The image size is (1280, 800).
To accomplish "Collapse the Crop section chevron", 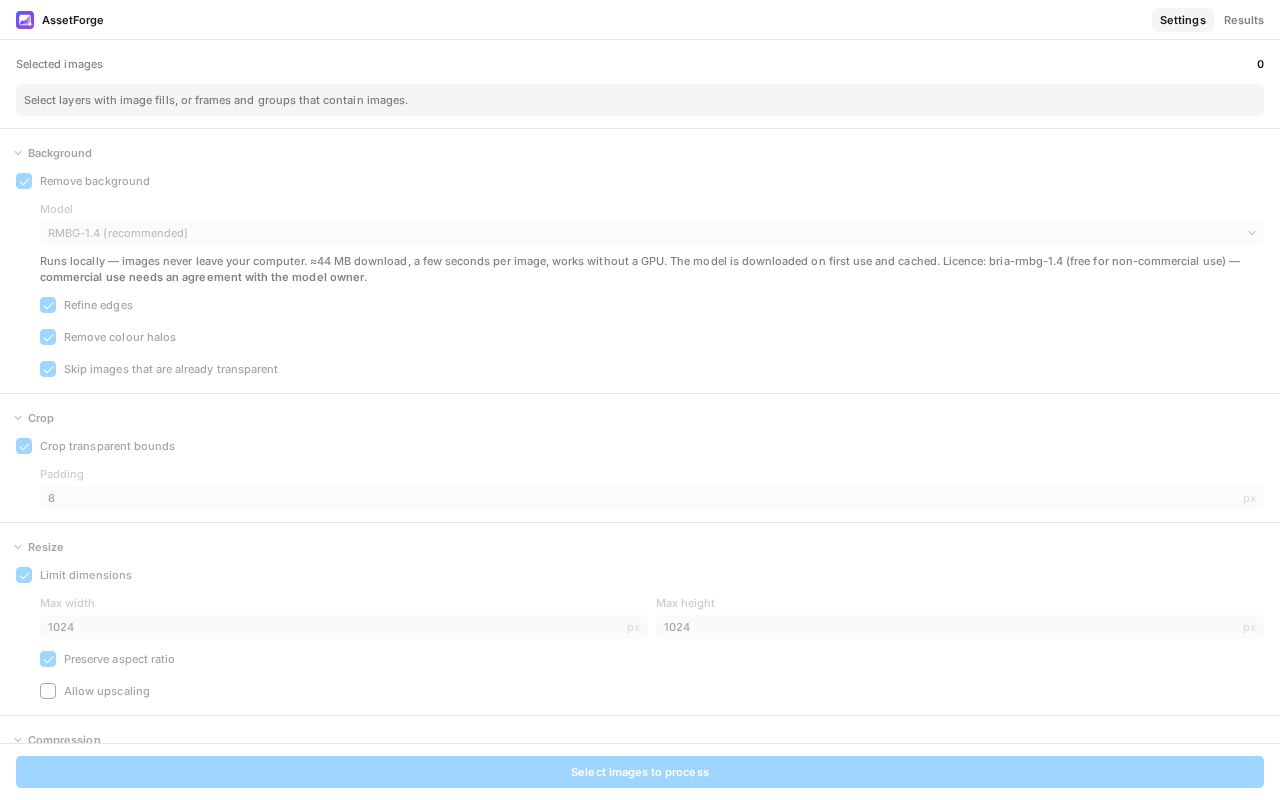I will 18,418.
